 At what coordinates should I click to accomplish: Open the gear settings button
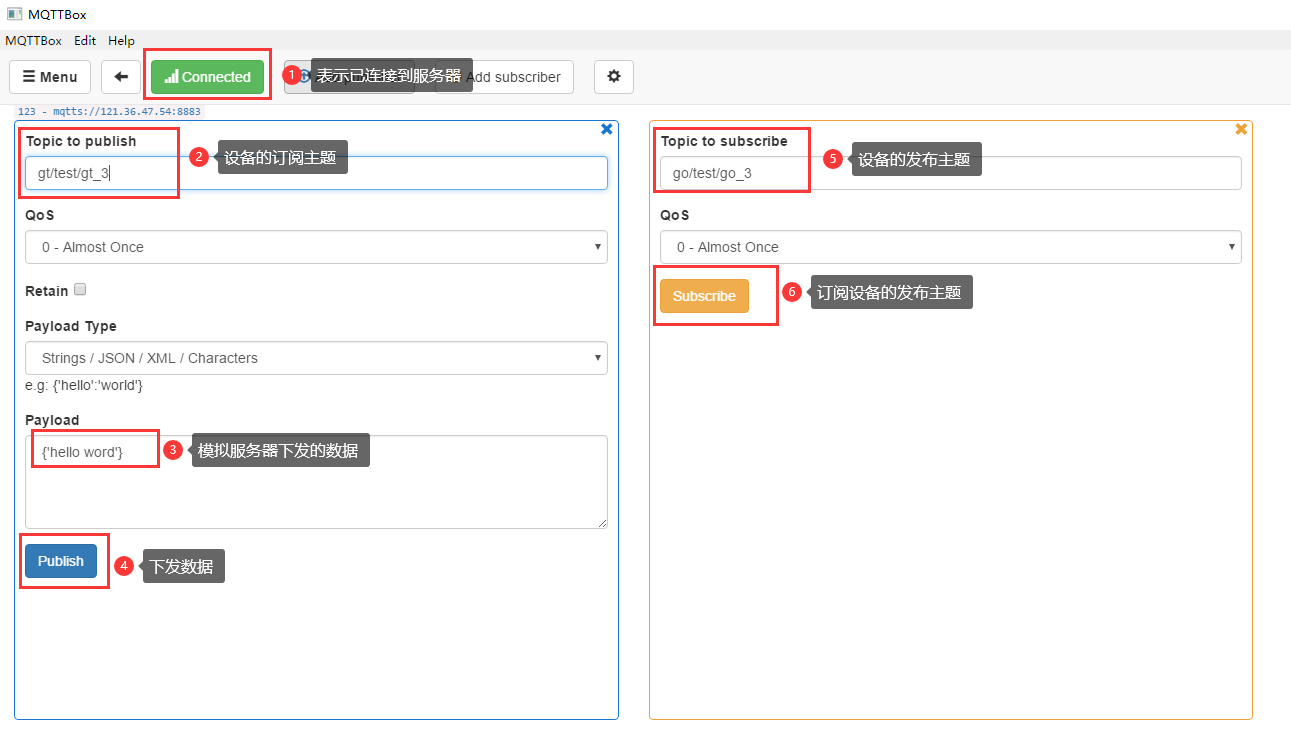click(x=614, y=77)
